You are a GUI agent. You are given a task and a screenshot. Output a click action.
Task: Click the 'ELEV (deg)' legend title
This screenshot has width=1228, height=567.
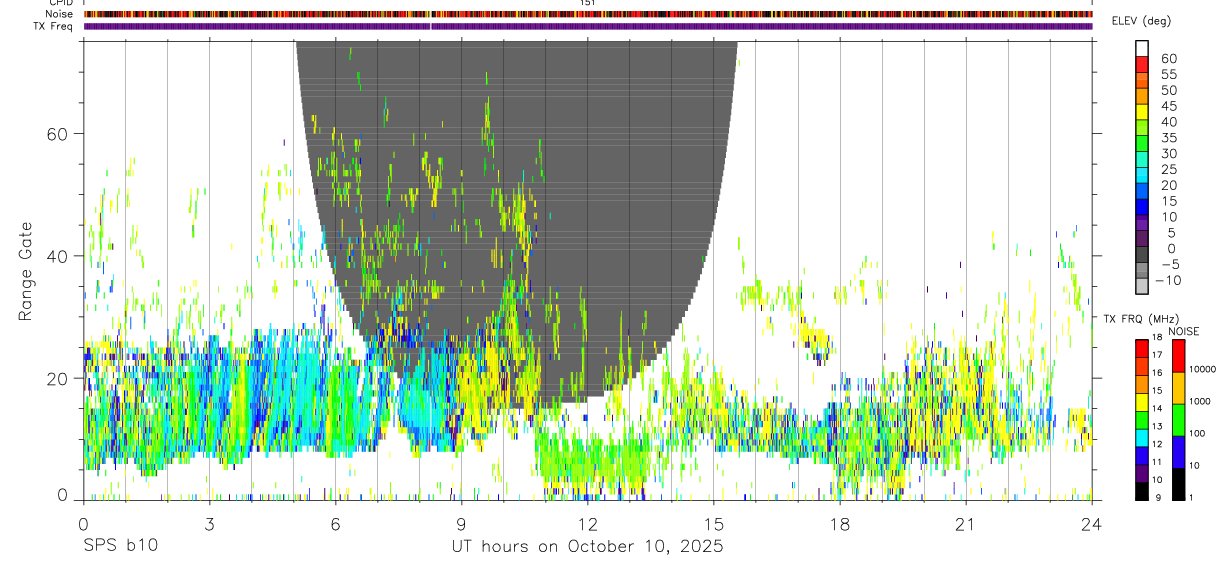click(x=1141, y=21)
